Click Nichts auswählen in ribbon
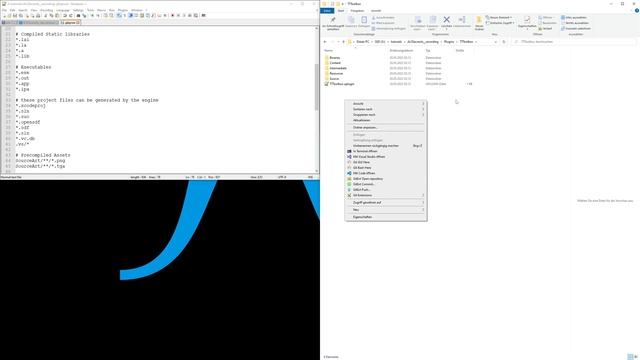640x360 pixels. (x=575, y=23)
